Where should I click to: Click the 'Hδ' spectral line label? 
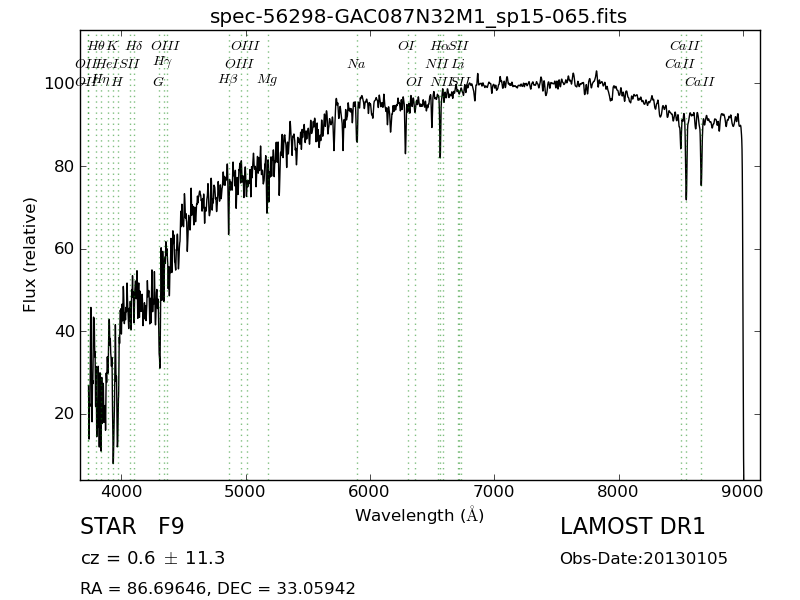click(x=134, y=46)
